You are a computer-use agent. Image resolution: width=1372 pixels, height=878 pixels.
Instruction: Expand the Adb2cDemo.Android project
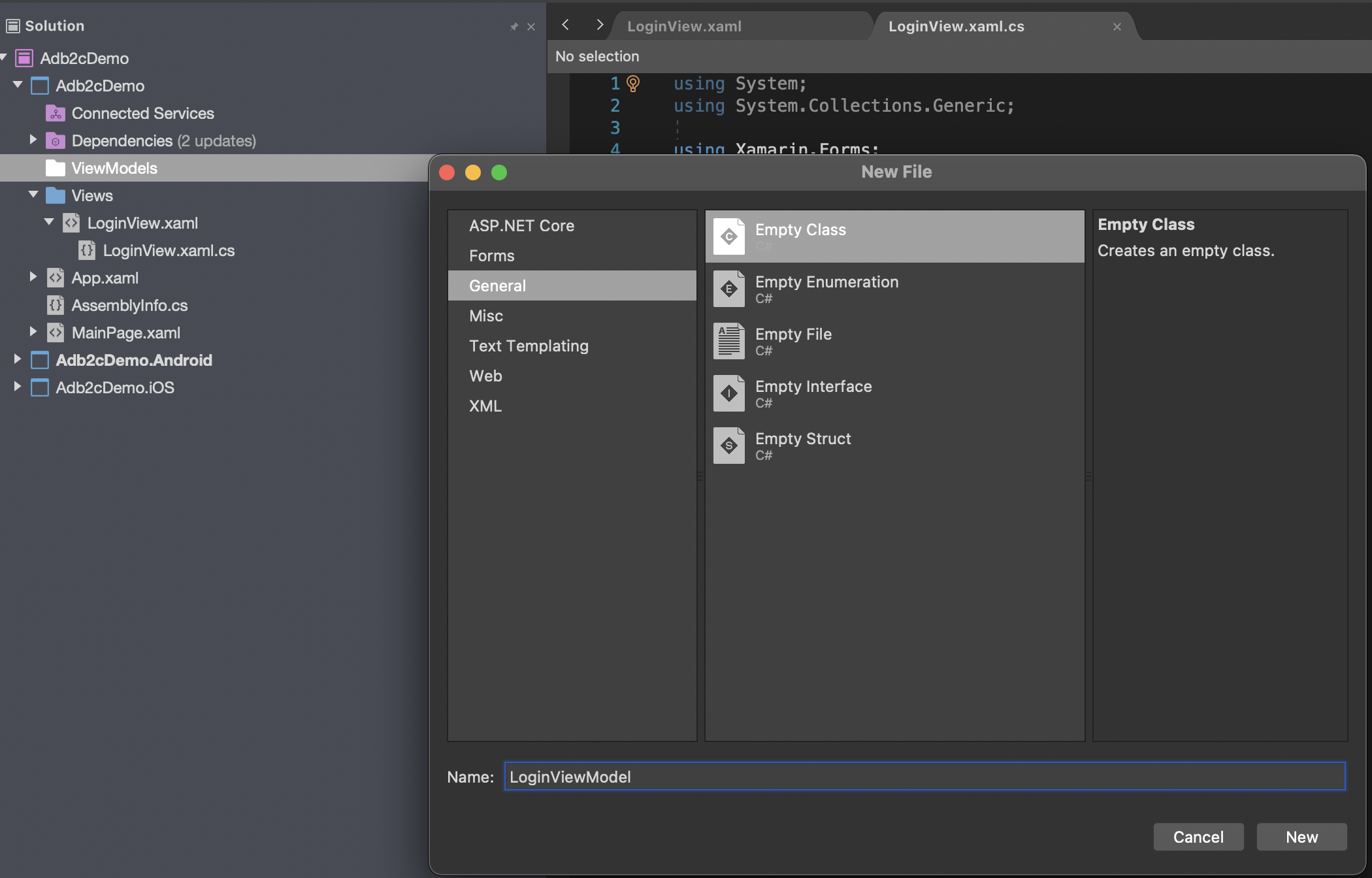(x=18, y=359)
